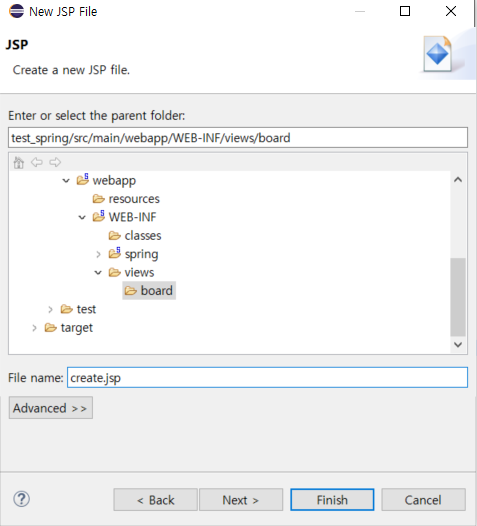Click the Back arrow in tree toolbar

click(37, 162)
